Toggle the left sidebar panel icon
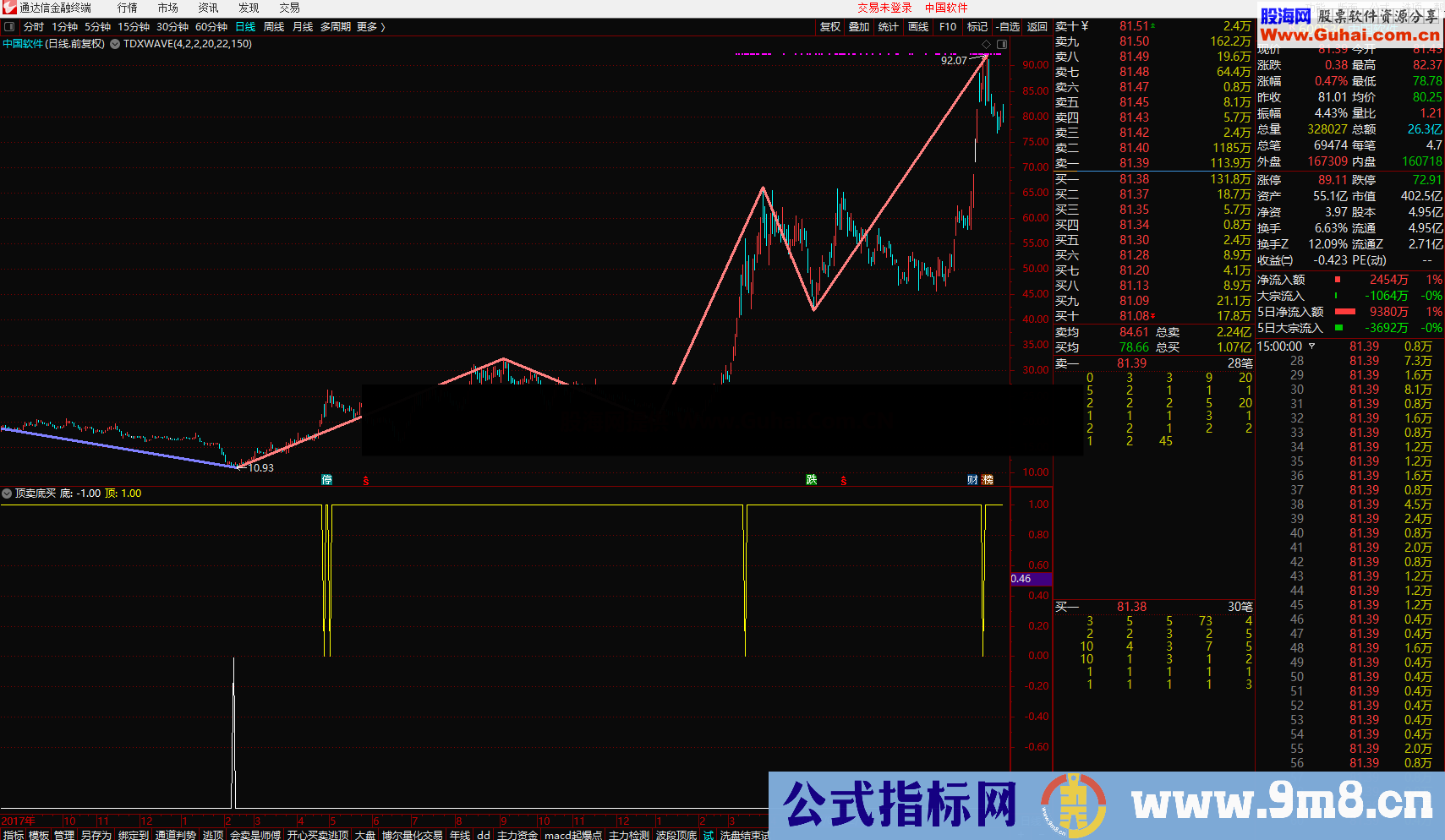Screen dimensions: 1445x840 tap(9, 27)
